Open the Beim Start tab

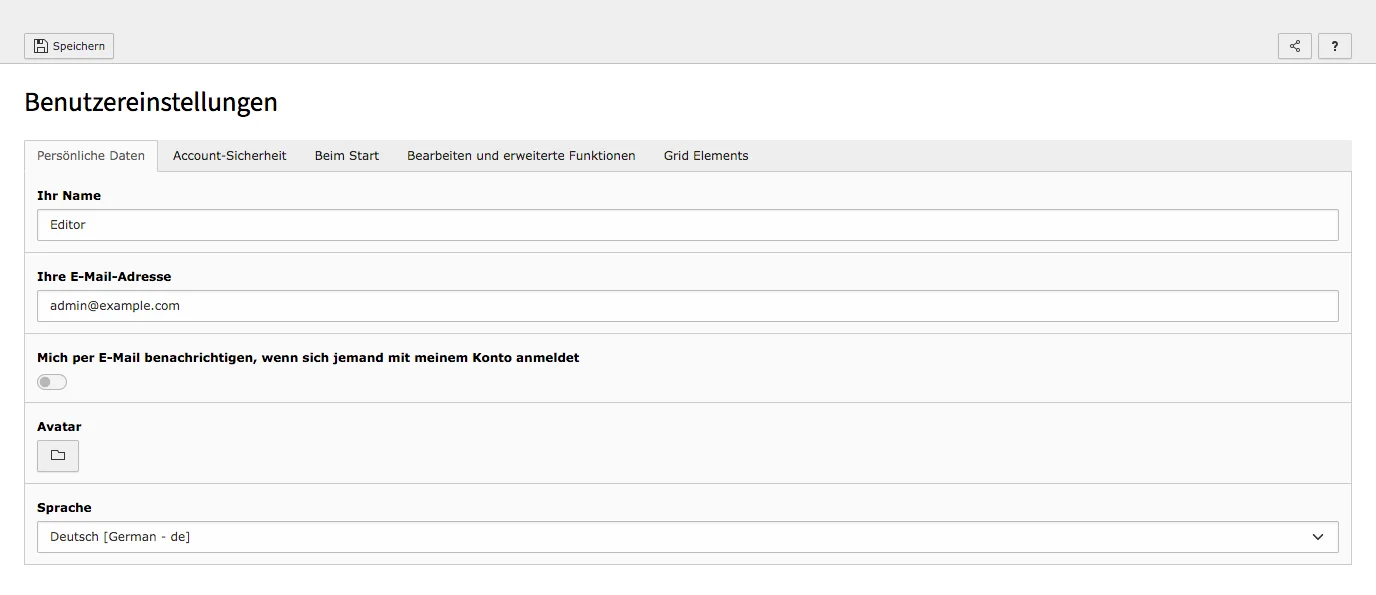tap(346, 155)
